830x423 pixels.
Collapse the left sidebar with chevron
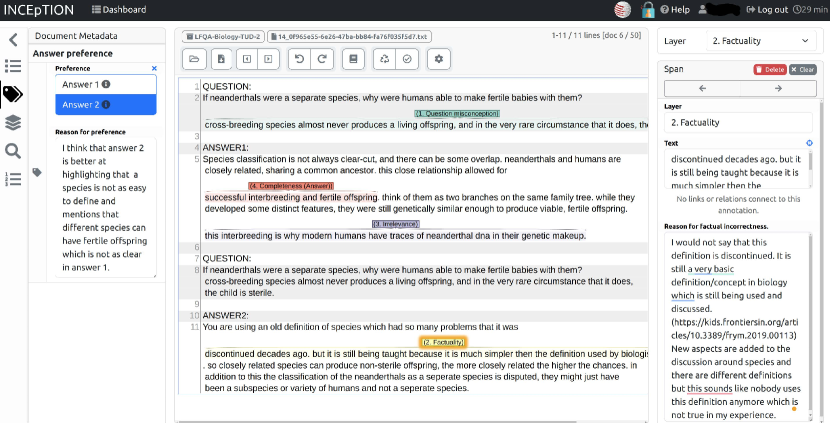click(x=13, y=40)
